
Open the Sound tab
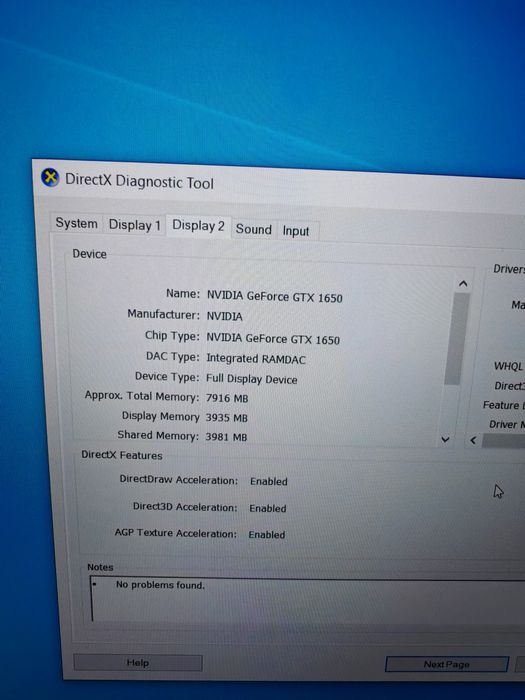[x=254, y=229]
